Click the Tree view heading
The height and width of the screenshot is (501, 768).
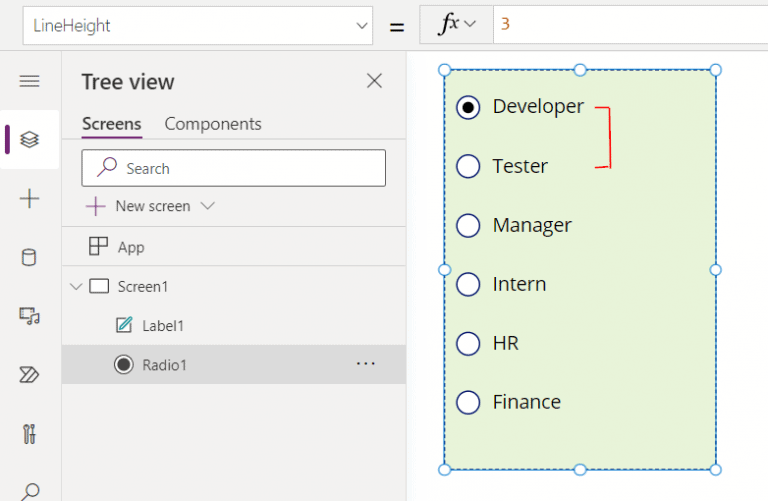pos(128,82)
